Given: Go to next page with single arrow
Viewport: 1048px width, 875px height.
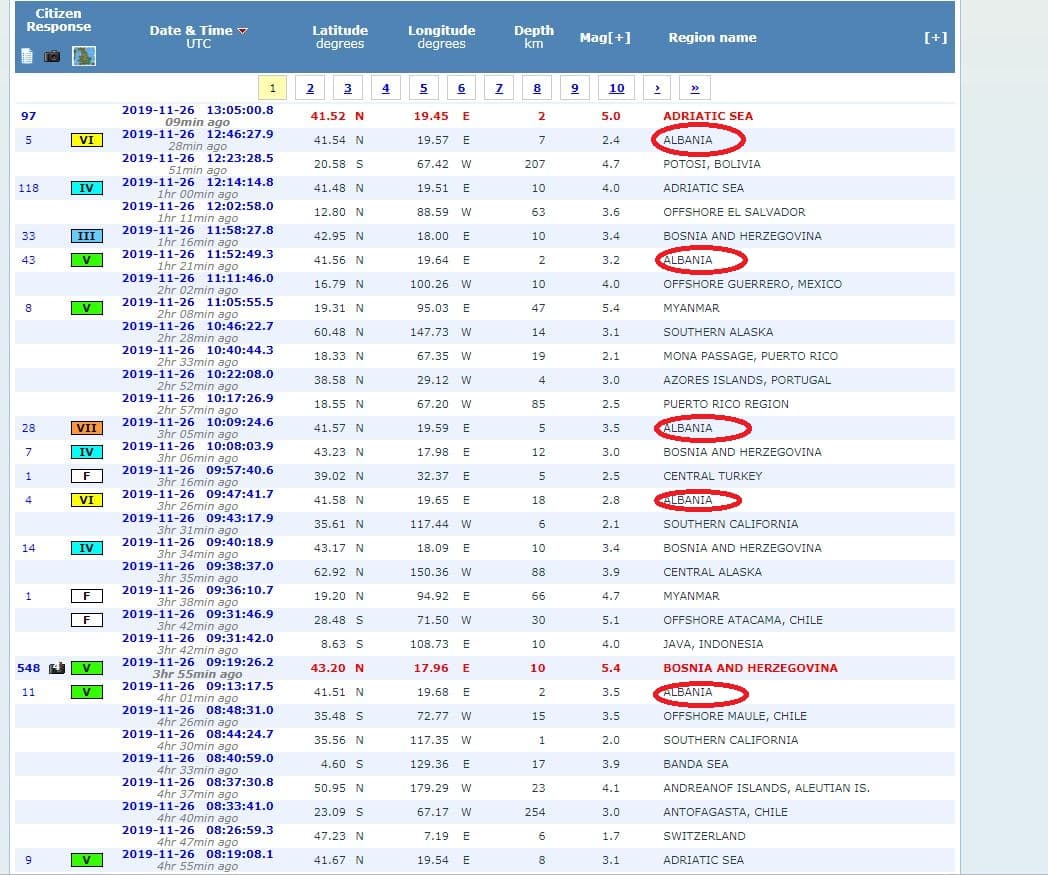Looking at the screenshot, I should 658,88.
